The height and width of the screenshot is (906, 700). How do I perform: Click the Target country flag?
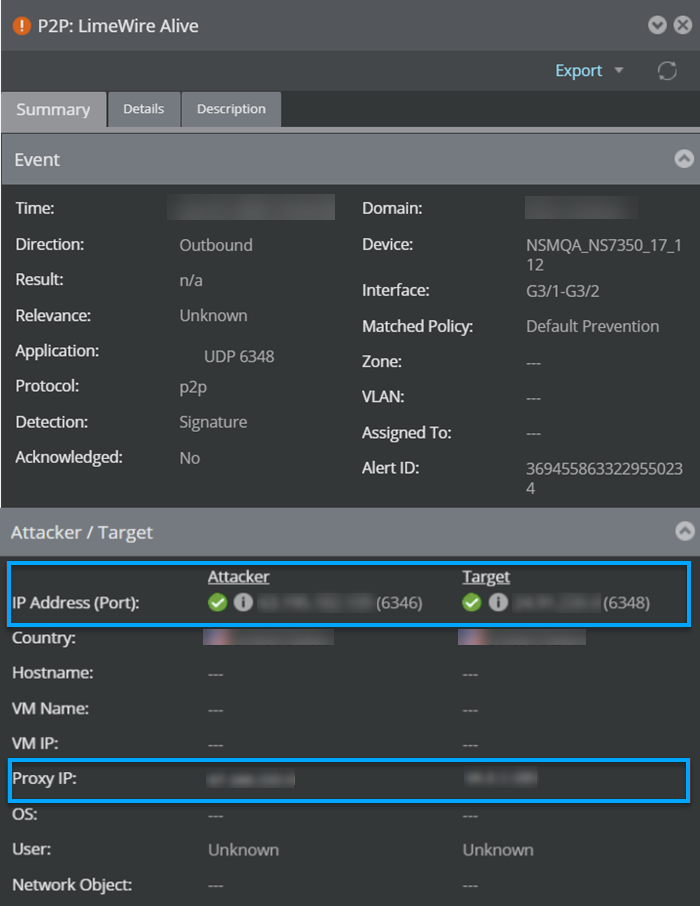tap(471, 637)
